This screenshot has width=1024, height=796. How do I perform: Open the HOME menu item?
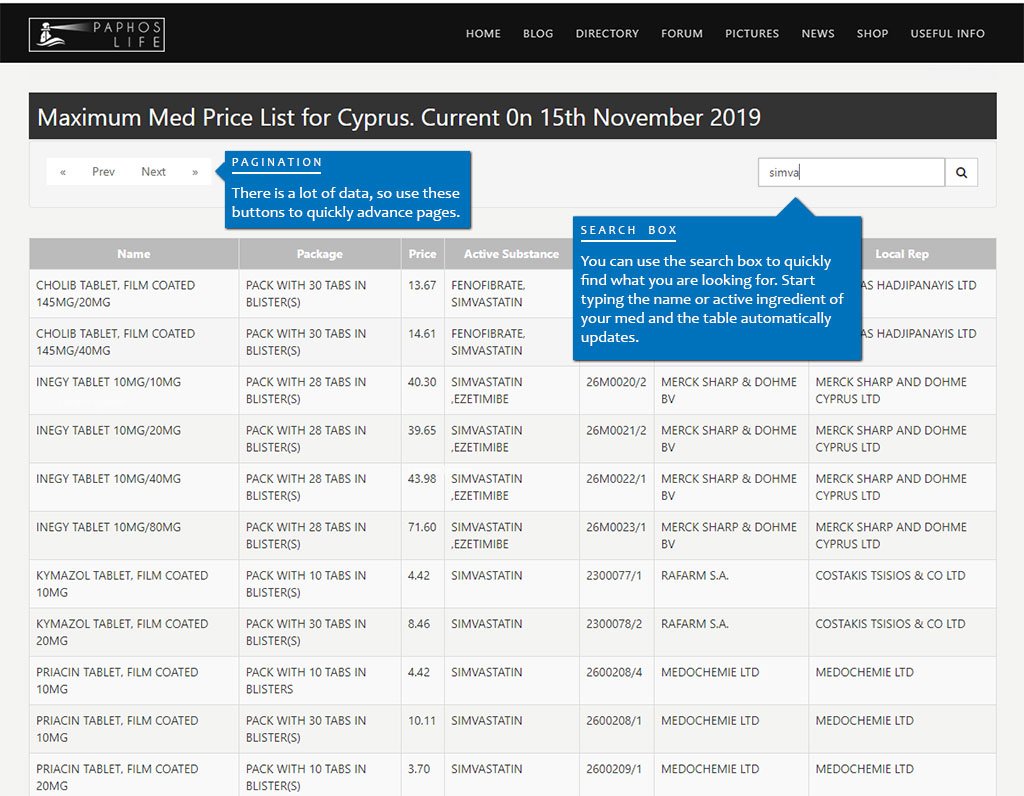point(483,33)
